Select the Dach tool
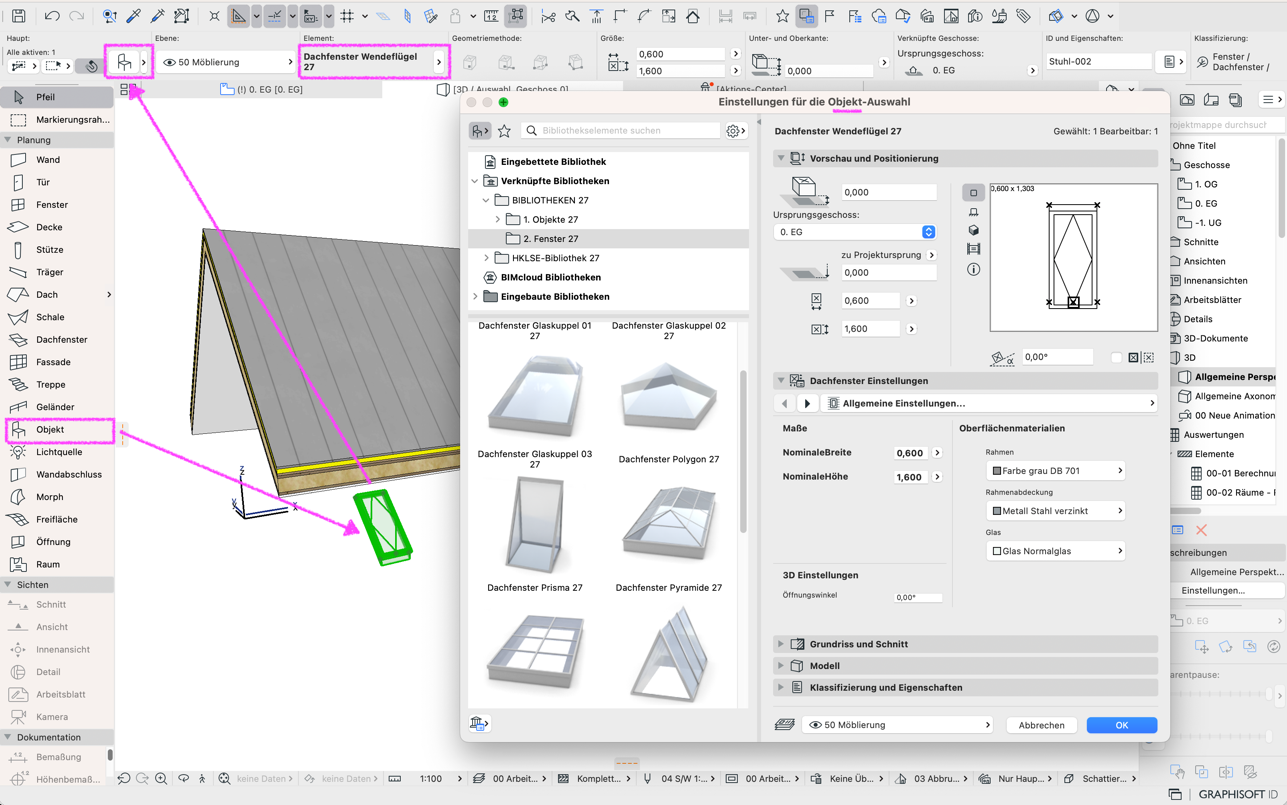1287x805 pixels. 57,295
